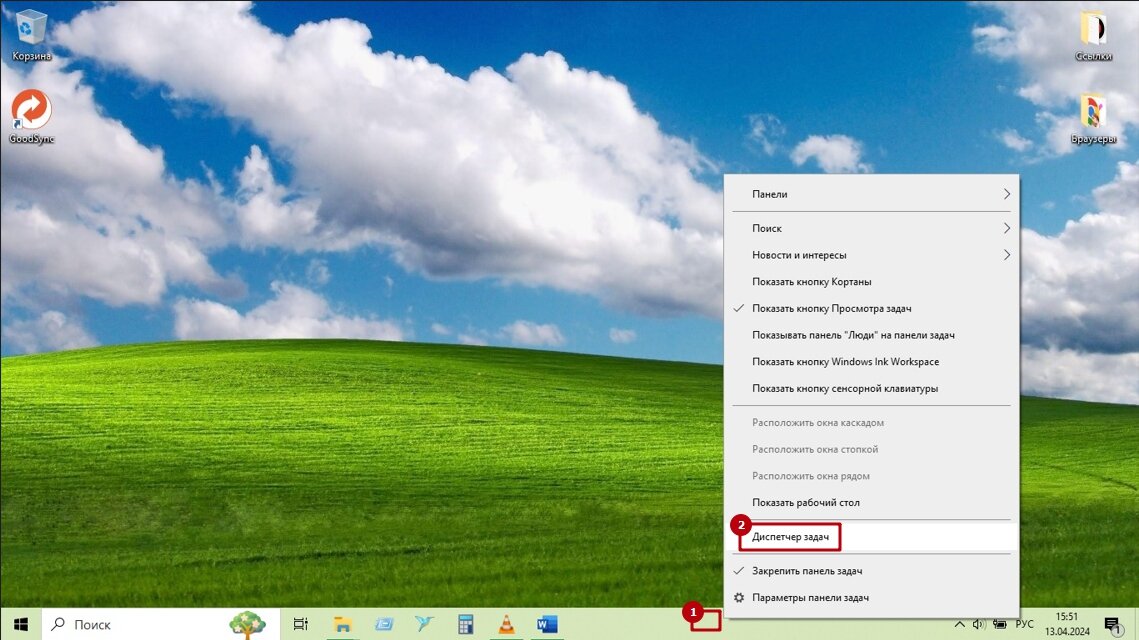
Task: Open File Explorer from the taskbar
Action: point(342,624)
